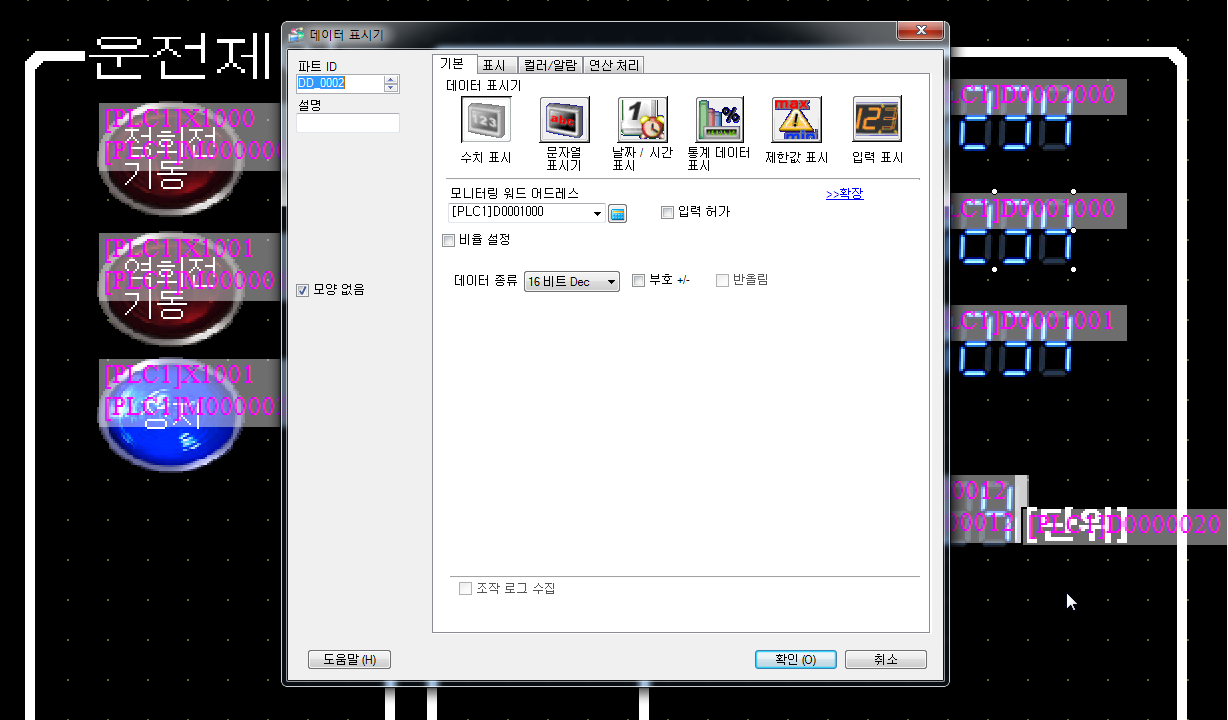
Task: Click the dialog title bar app icon
Action: click(296, 35)
